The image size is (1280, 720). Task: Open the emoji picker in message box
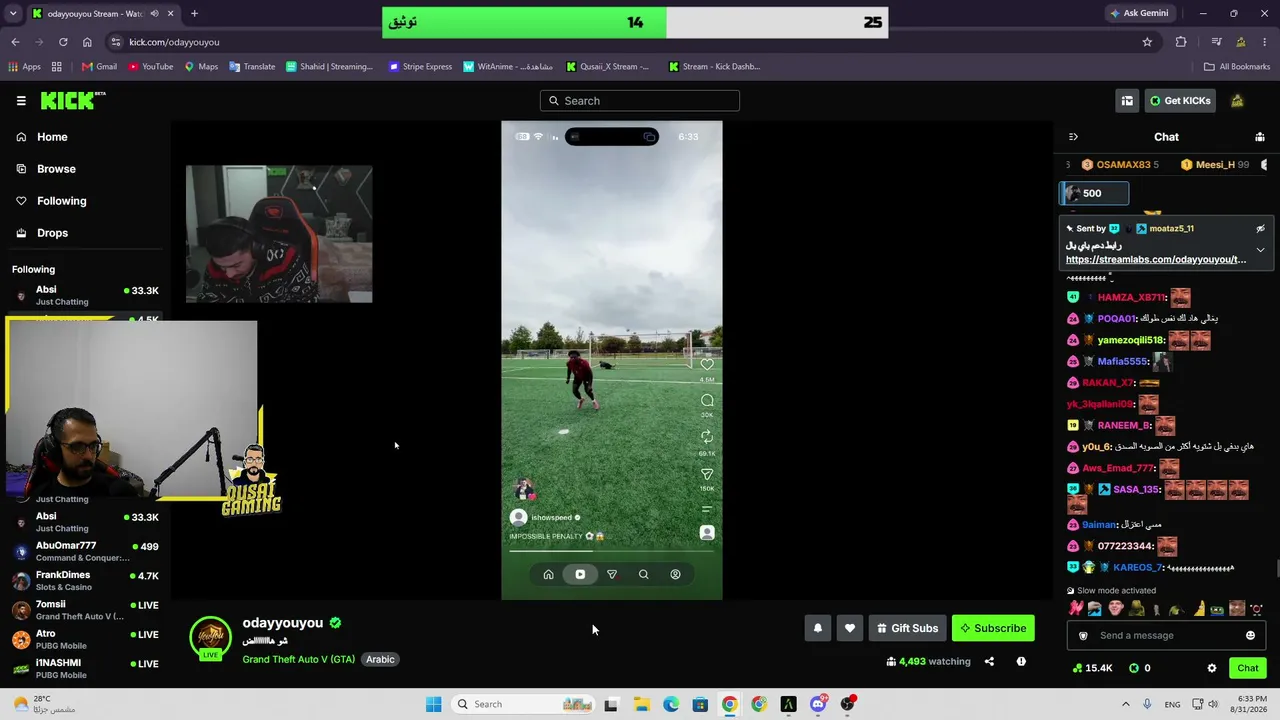pos(1250,635)
